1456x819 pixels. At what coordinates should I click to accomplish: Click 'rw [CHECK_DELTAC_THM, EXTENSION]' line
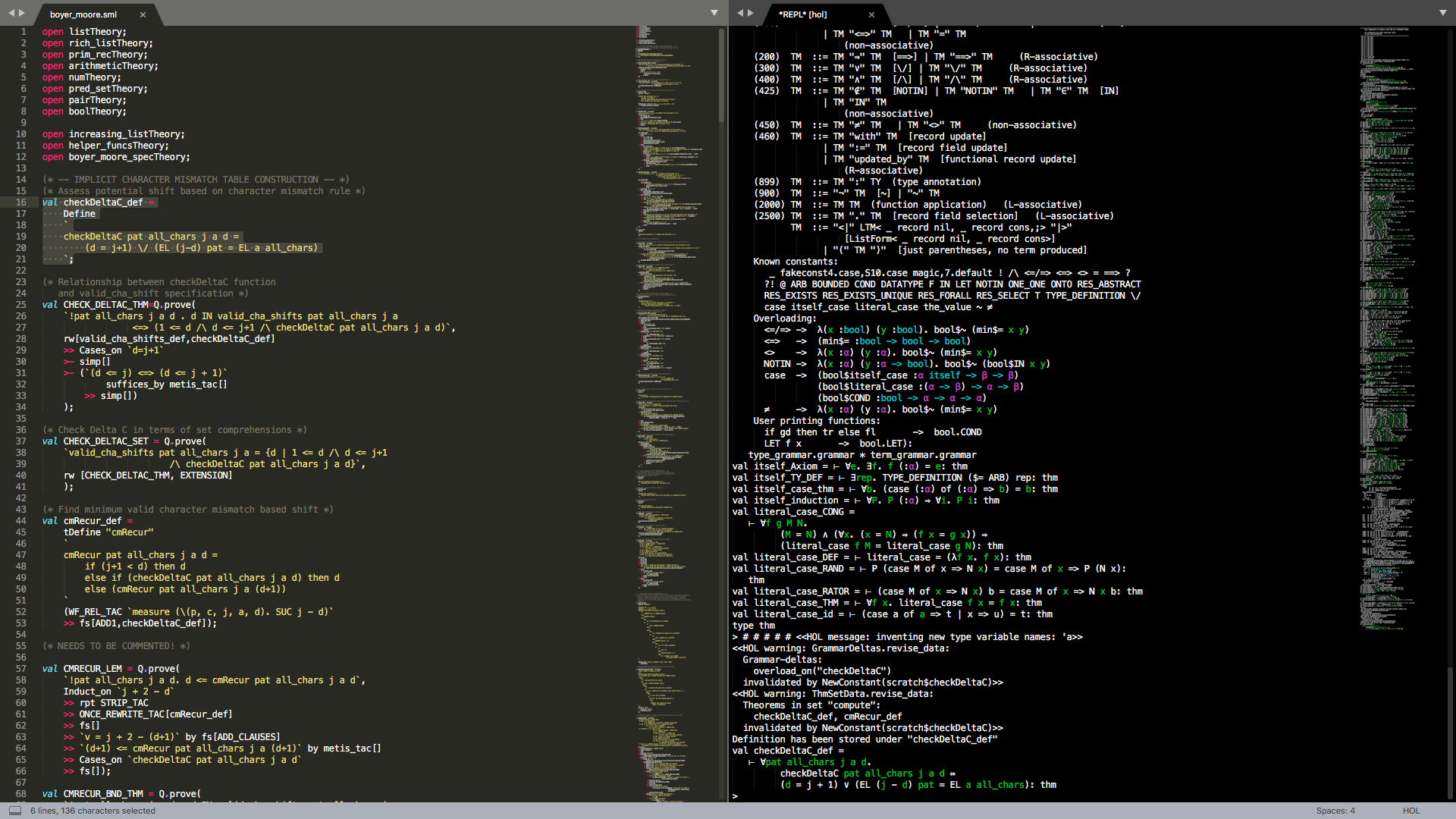[x=148, y=475]
